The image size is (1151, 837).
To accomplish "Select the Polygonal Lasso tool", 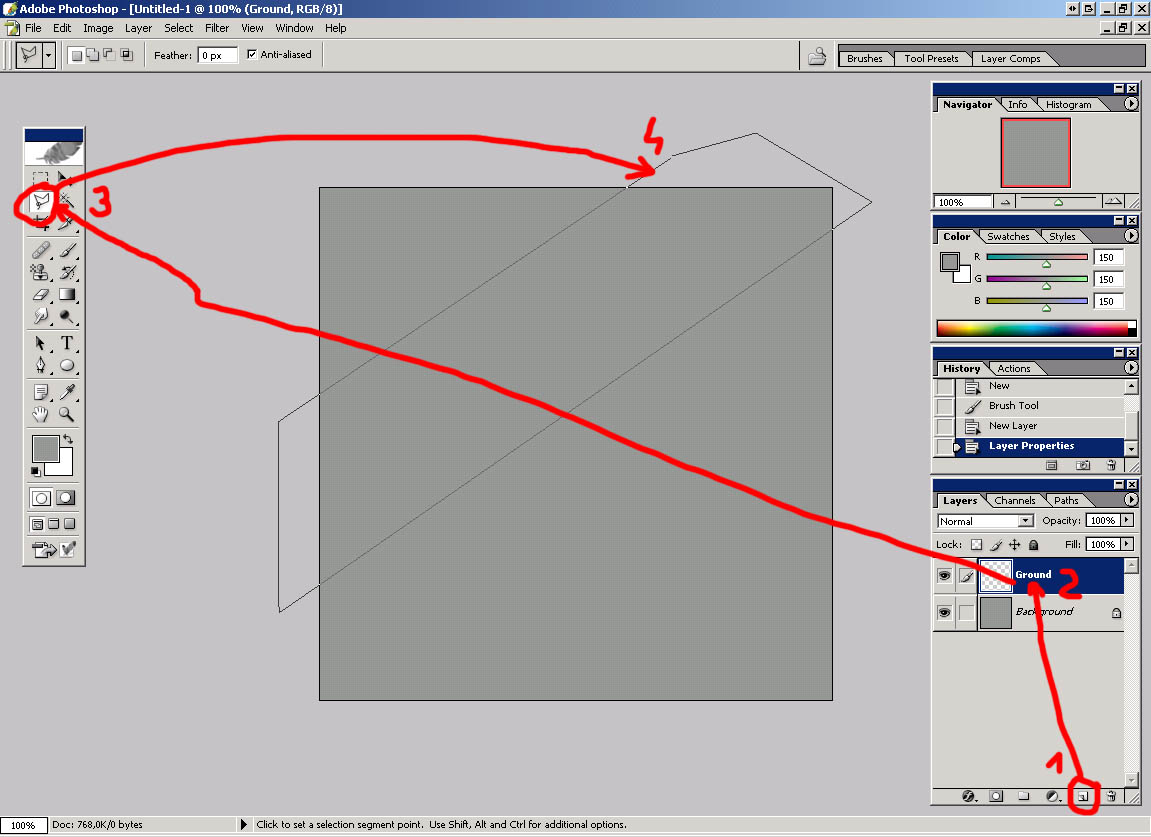I will click(40, 201).
